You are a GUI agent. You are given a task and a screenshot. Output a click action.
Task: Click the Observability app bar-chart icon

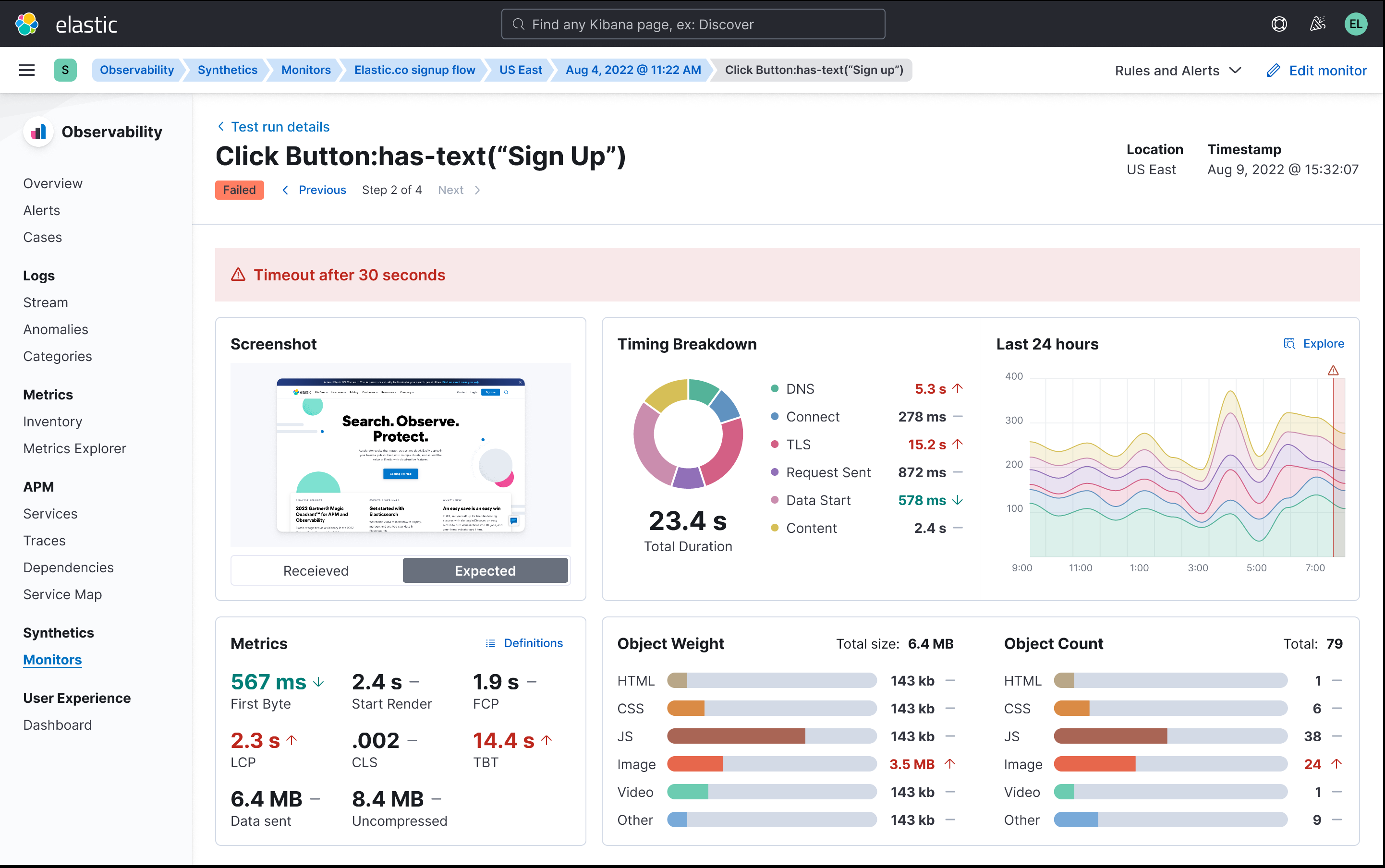(38, 132)
